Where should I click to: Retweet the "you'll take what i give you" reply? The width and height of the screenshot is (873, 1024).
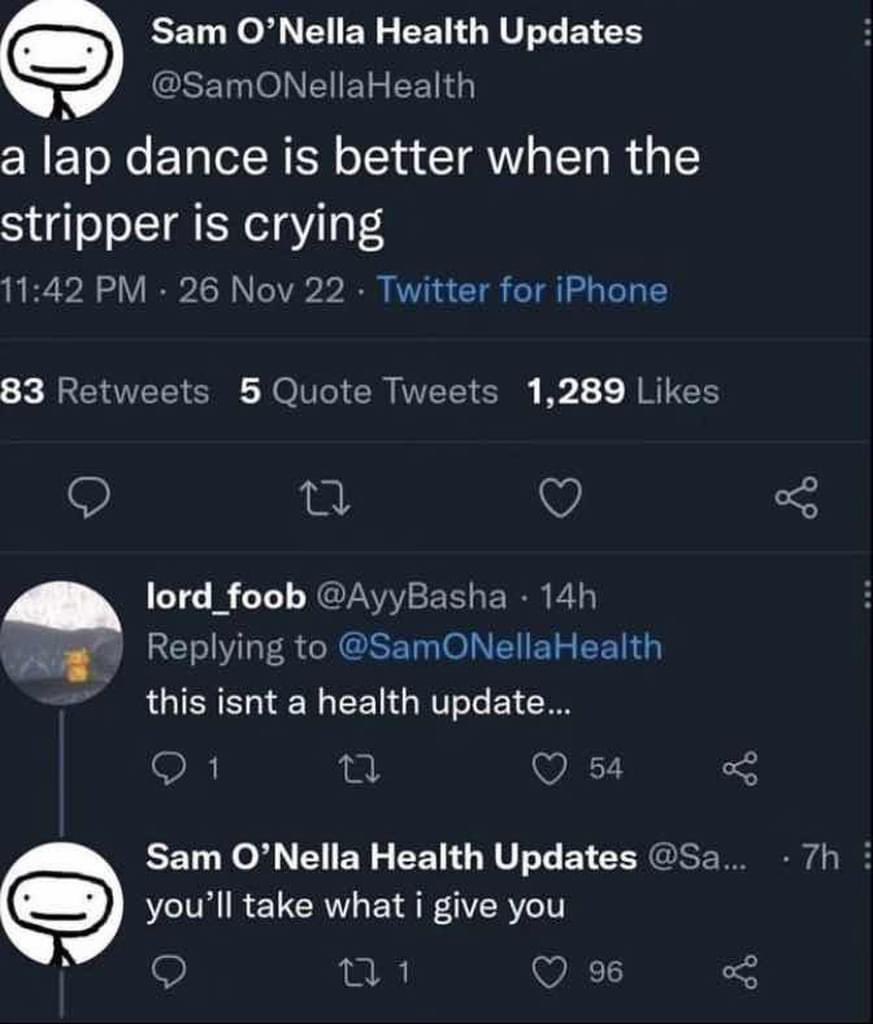coord(361,972)
